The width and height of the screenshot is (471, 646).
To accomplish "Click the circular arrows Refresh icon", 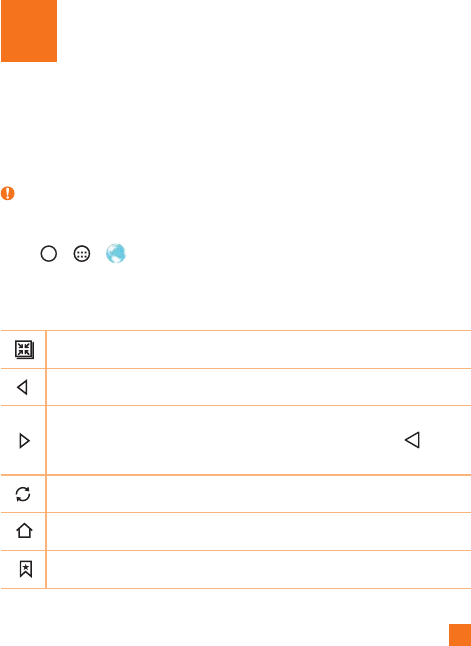I will 23,494.
